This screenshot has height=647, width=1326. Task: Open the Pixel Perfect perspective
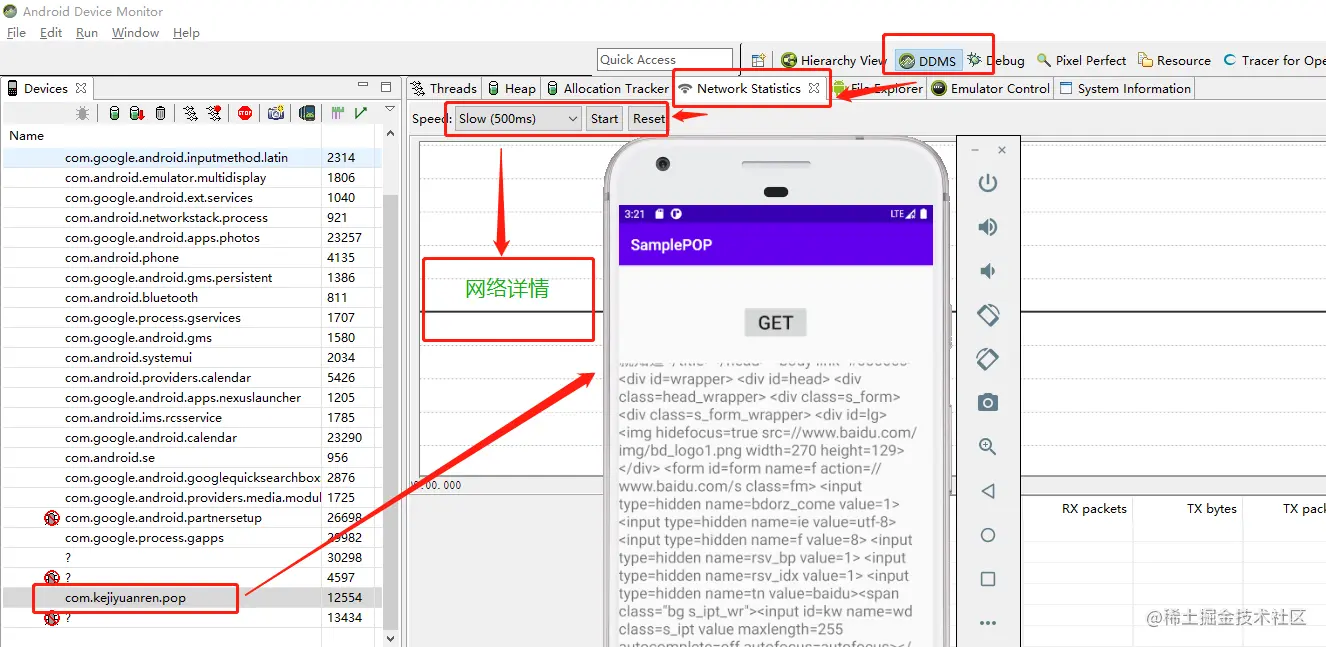[1082, 61]
